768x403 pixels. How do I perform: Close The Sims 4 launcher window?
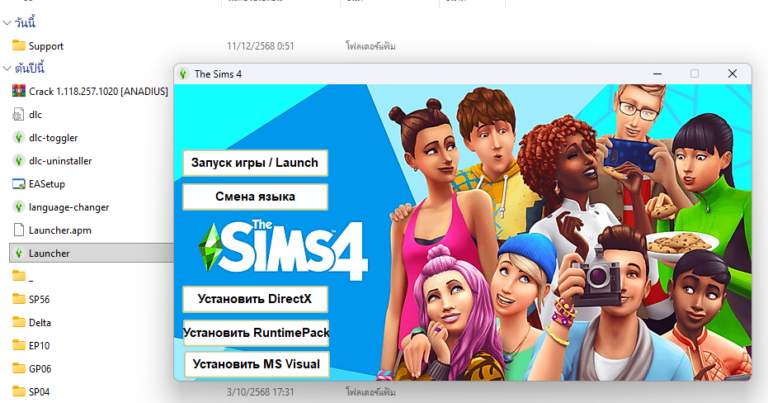point(732,73)
